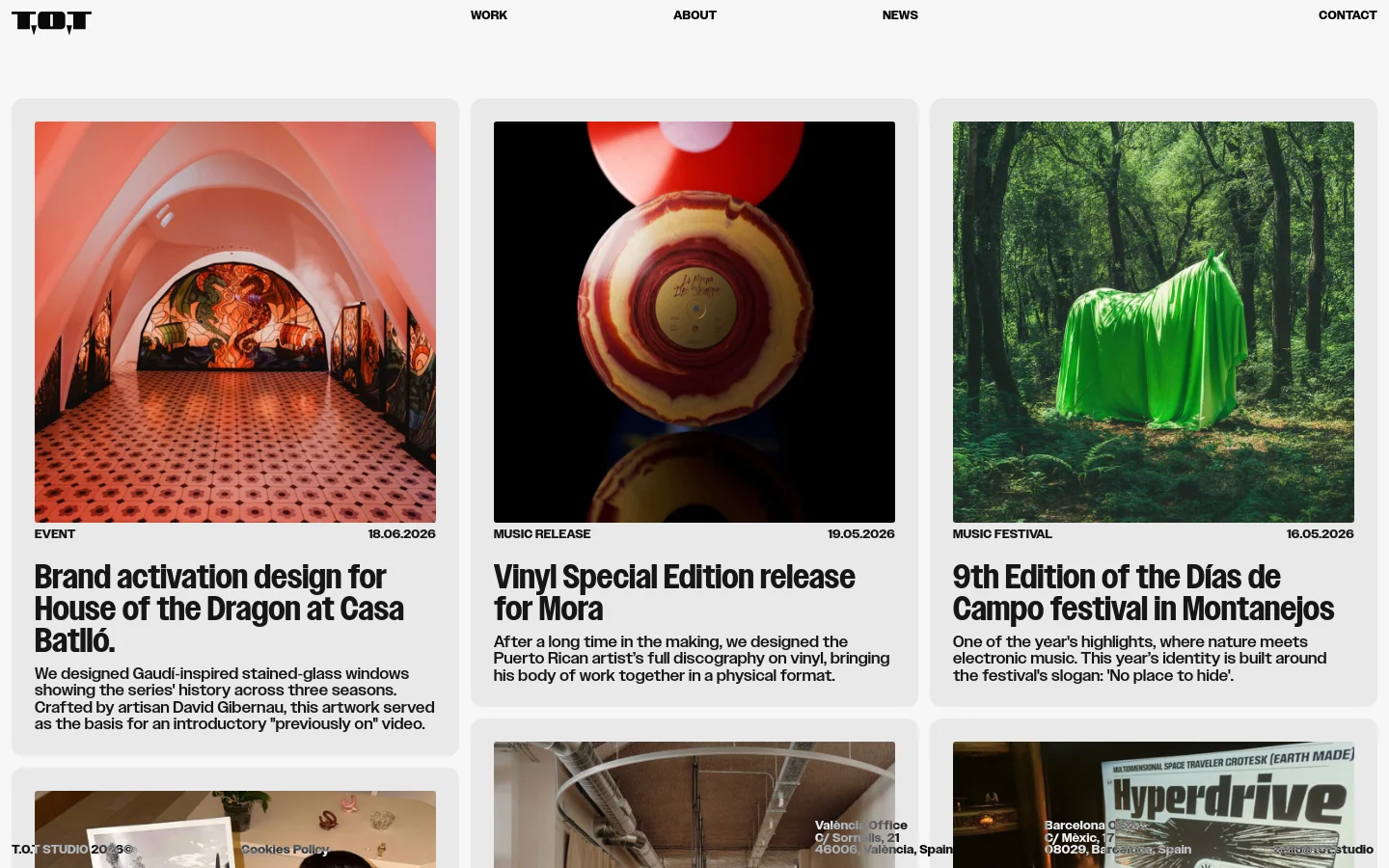Open the CONTACT page
This screenshot has height=868, width=1389.
pyautogui.click(x=1347, y=14)
